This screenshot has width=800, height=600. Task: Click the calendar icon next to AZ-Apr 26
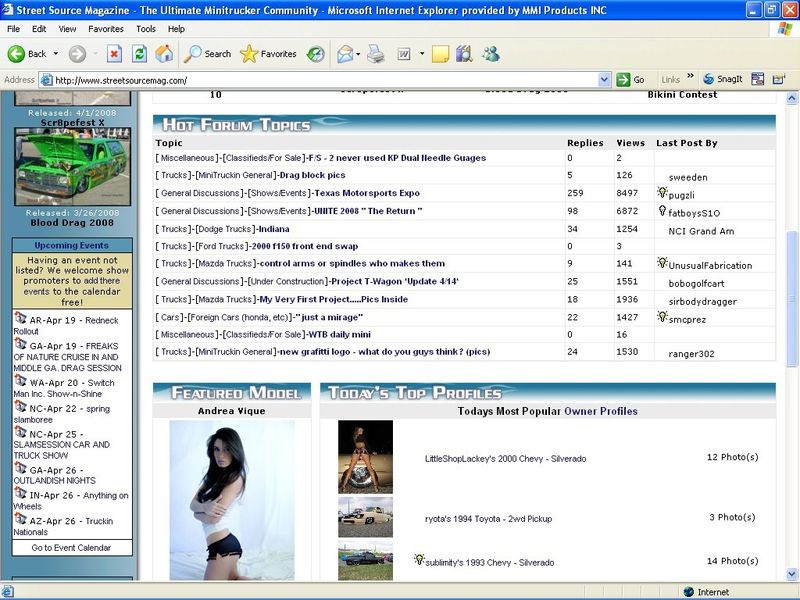[x=20, y=518]
